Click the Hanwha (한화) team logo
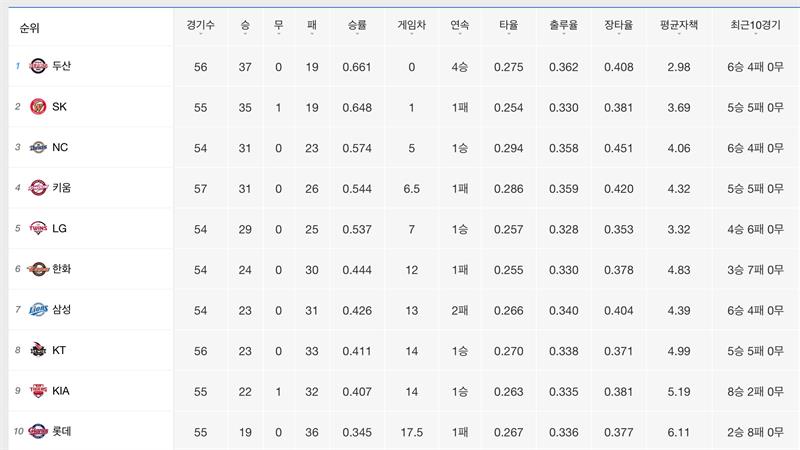 [38, 268]
